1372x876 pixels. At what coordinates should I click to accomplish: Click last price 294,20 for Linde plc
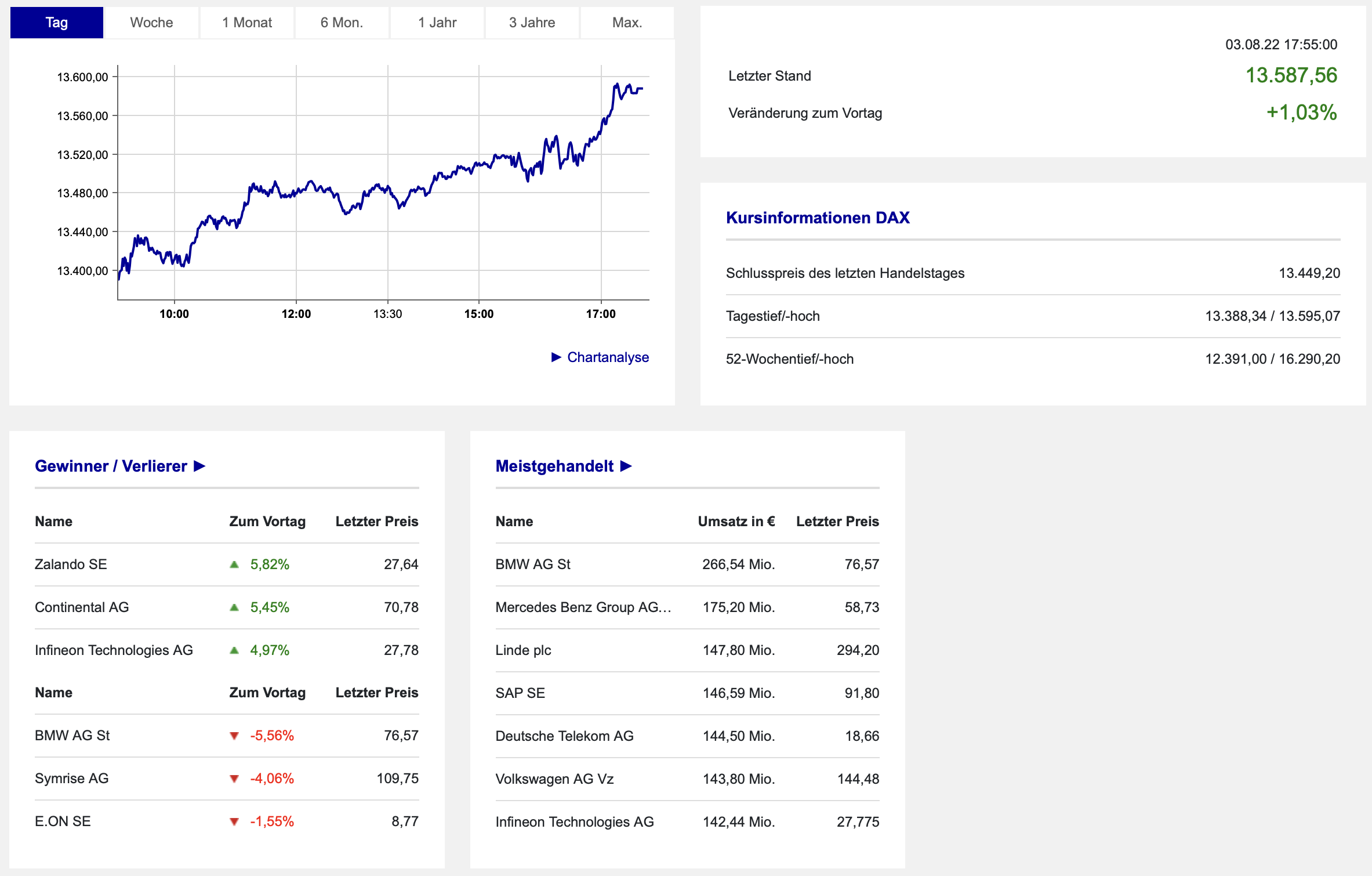(858, 650)
